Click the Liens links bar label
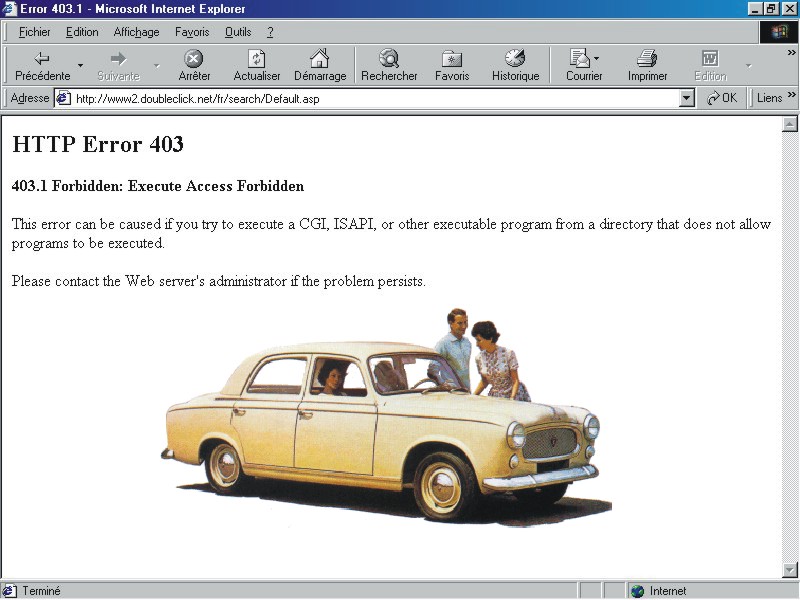The width and height of the screenshot is (800, 600). (x=769, y=98)
